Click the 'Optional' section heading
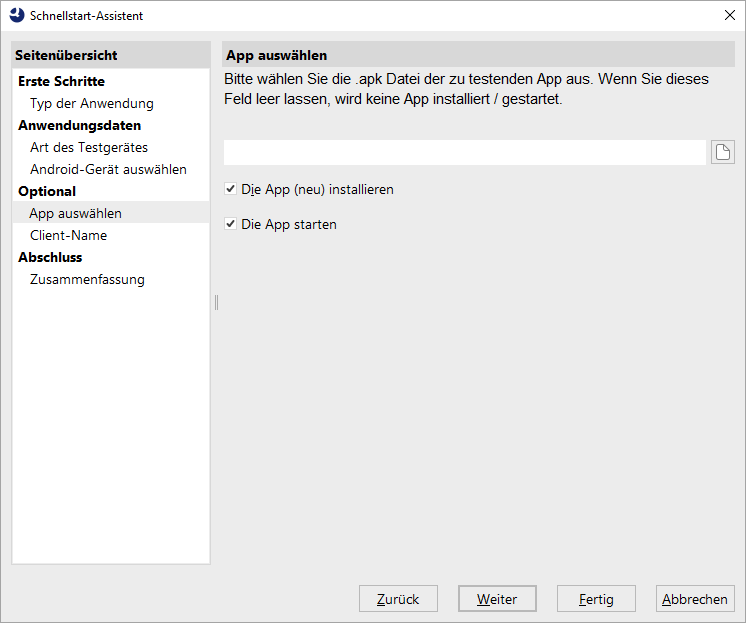This screenshot has width=746, height=623. click(47, 191)
